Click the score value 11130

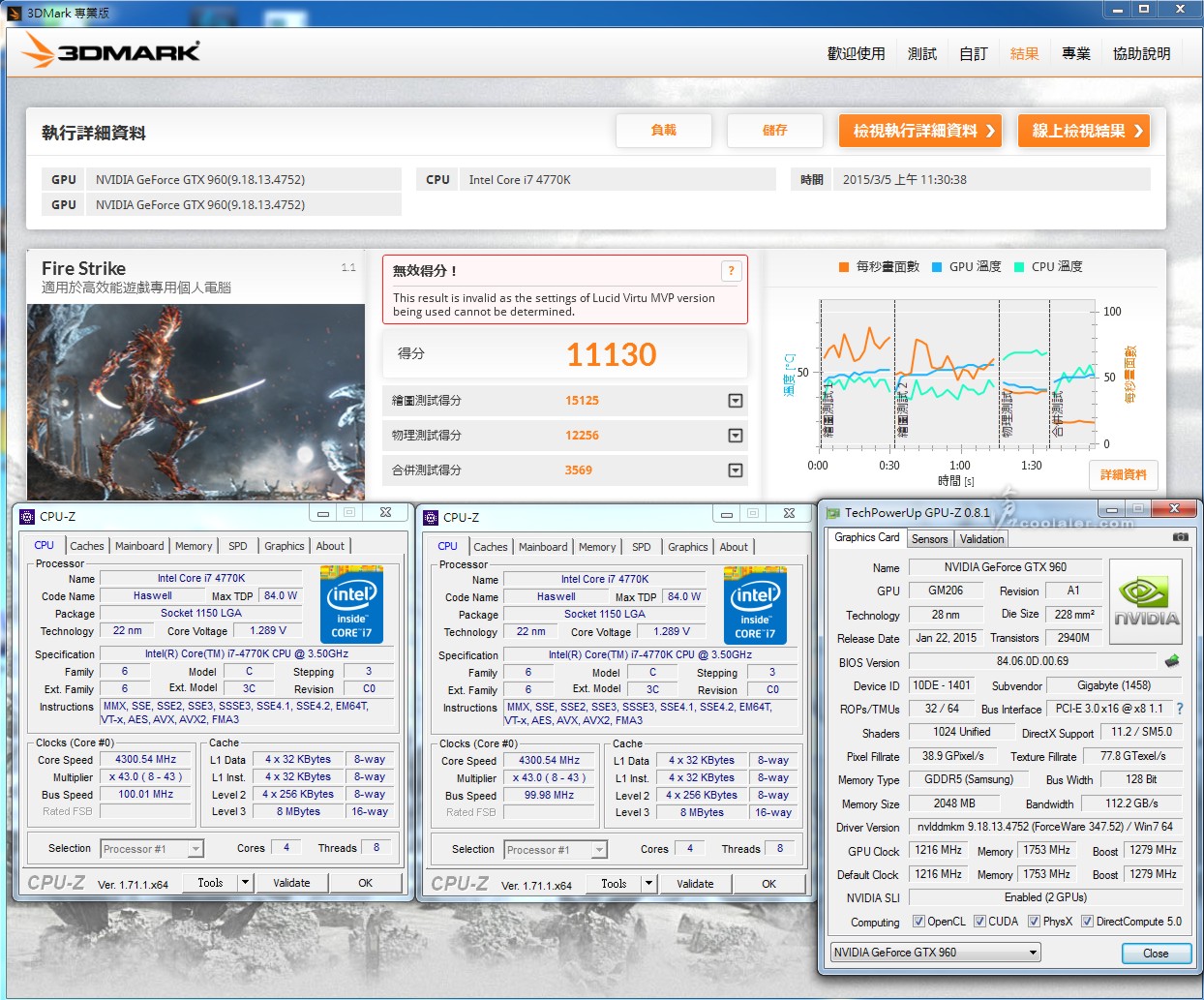pos(612,355)
